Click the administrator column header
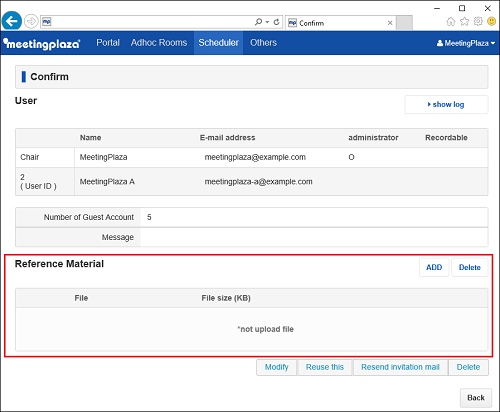 373,138
